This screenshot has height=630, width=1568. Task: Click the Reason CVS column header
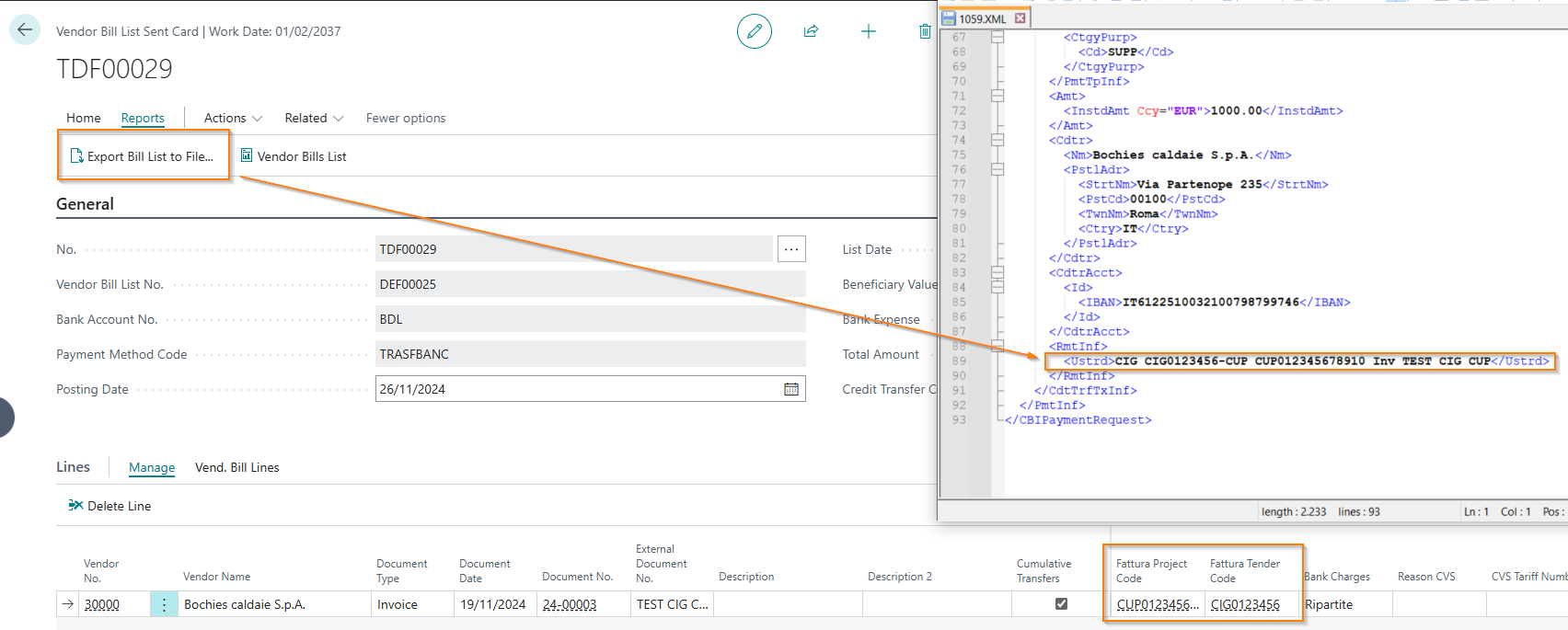(x=1426, y=577)
